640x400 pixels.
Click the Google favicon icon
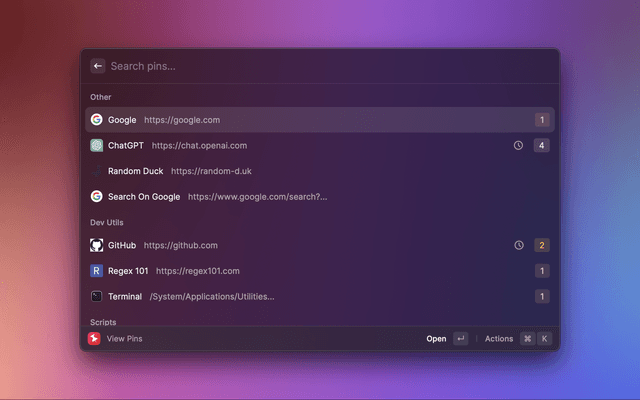point(96,120)
